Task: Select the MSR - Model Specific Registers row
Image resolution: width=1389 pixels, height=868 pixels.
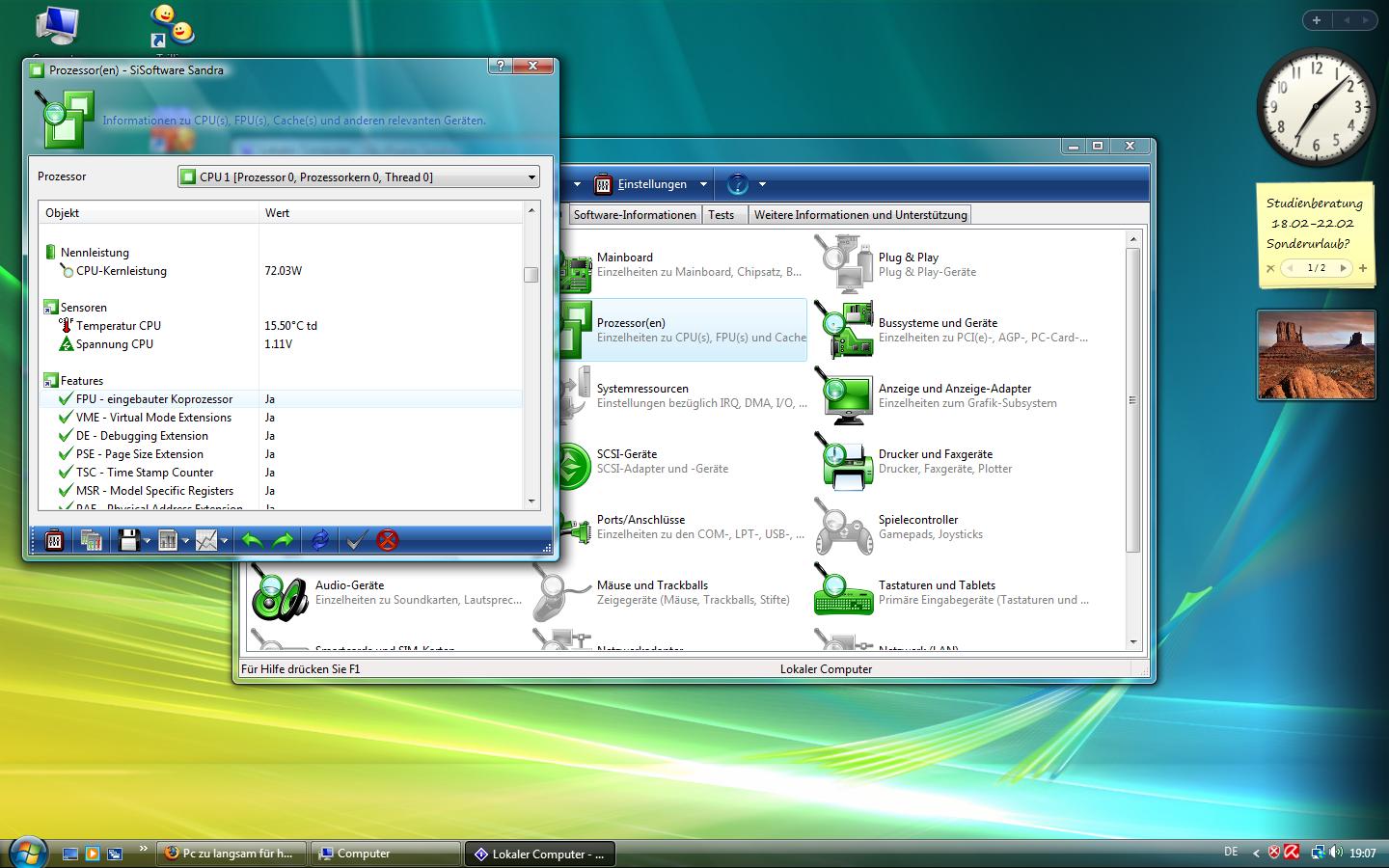Action: [x=281, y=491]
